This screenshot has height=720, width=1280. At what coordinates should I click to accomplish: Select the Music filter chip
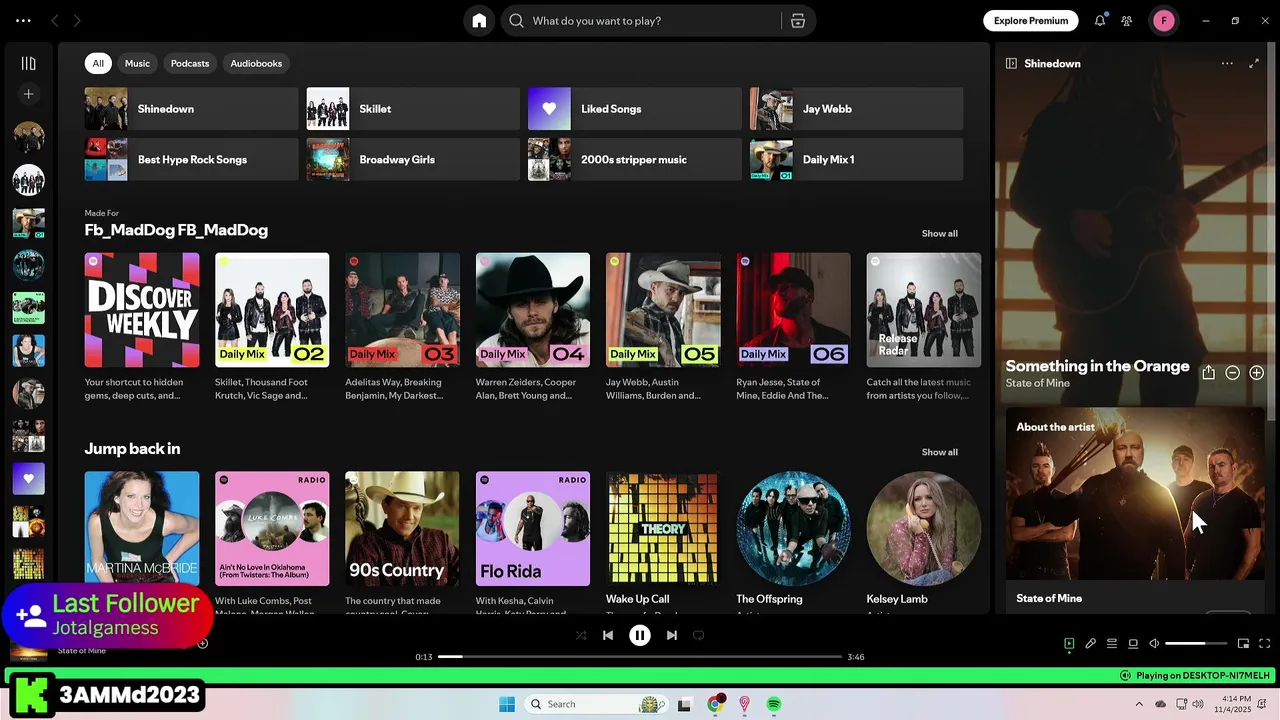137,63
